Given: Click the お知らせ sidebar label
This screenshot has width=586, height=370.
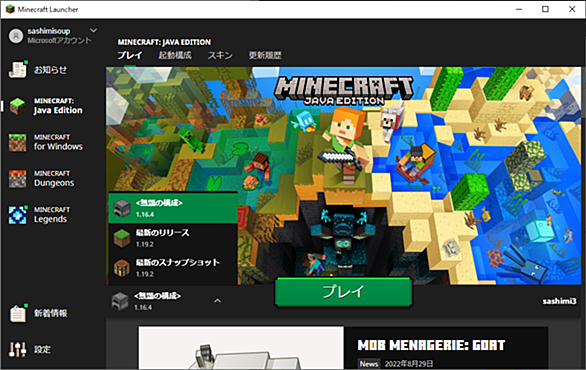Looking at the screenshot, I should (x=50, y=70).
